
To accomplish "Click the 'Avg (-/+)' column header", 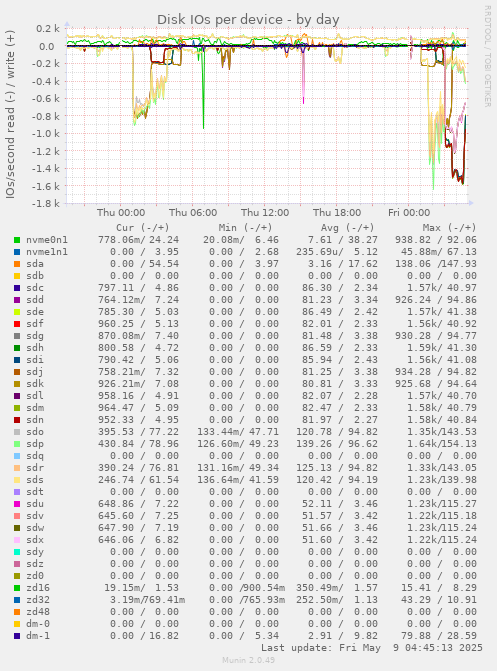I will tap(348, 228).
